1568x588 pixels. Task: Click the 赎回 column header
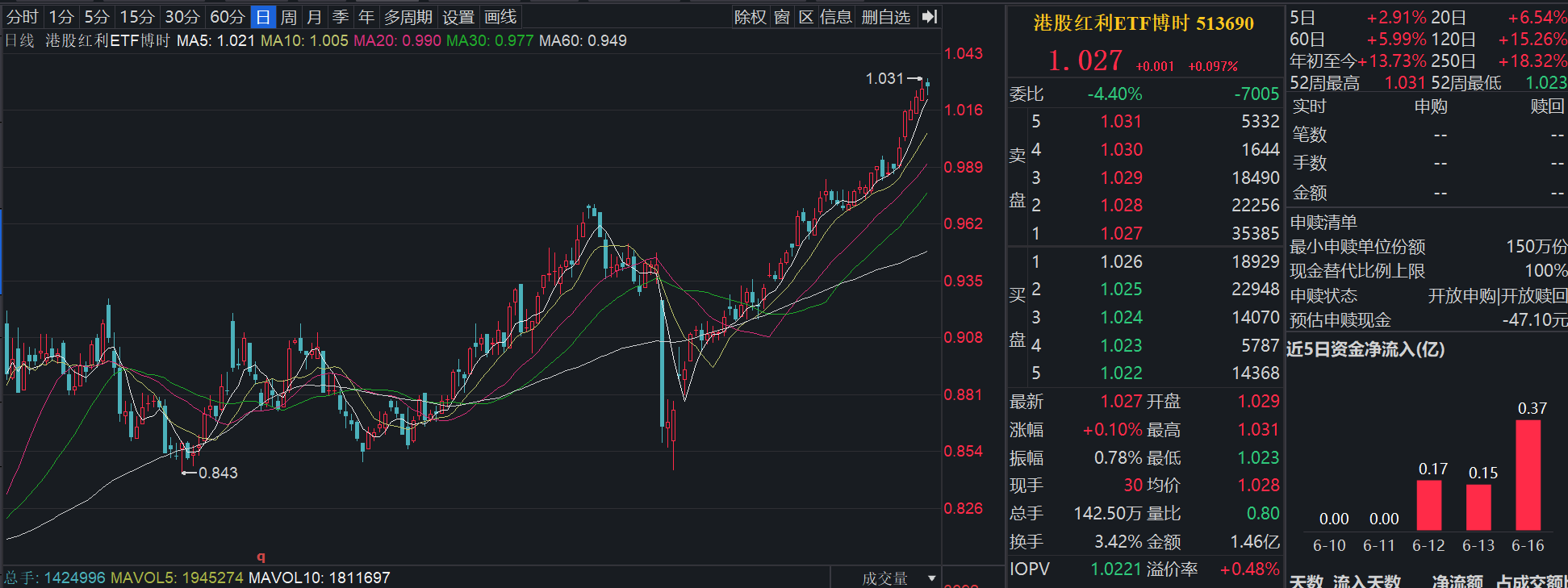tap(1547, 106)
